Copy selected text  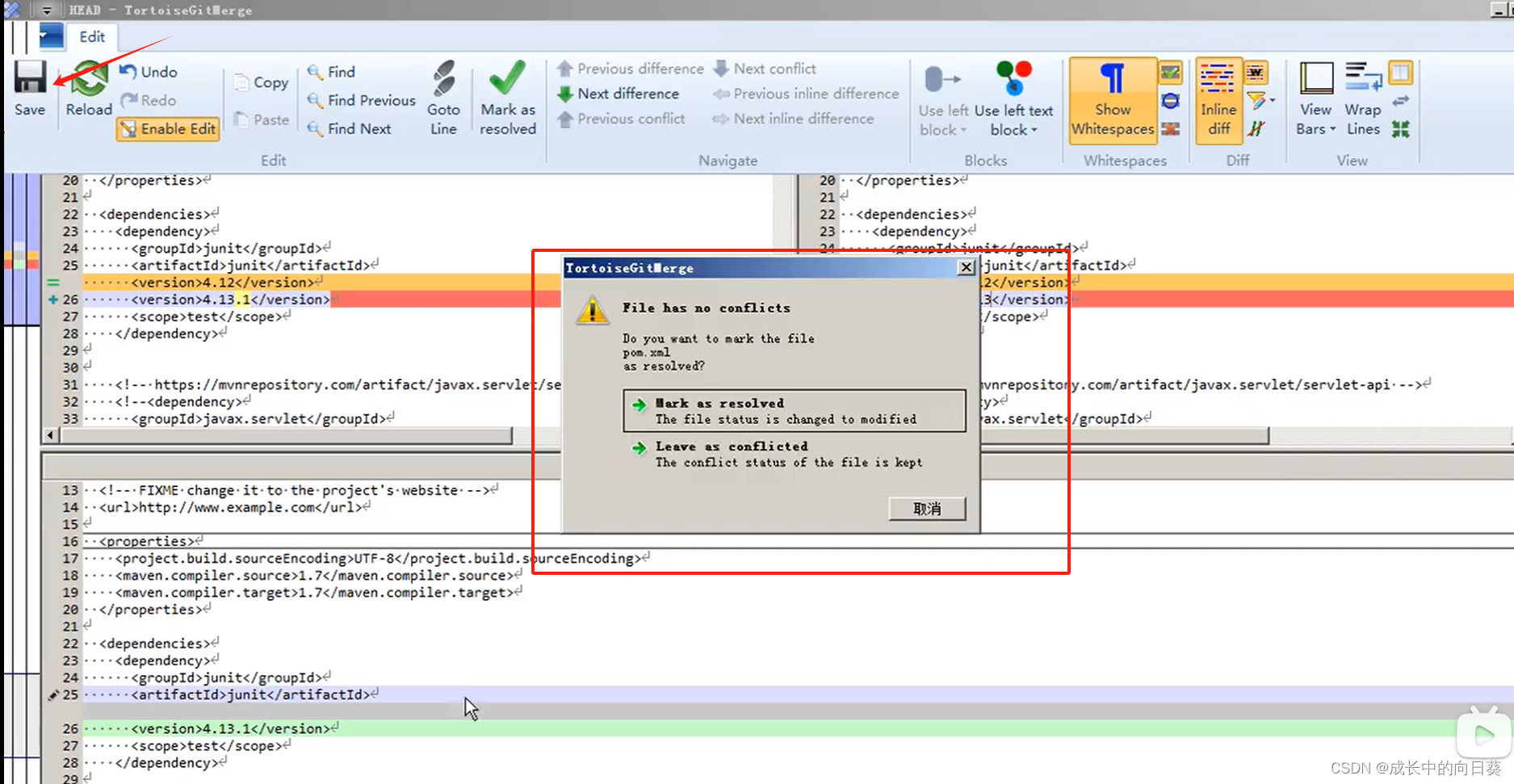click(x=262, y=82)
